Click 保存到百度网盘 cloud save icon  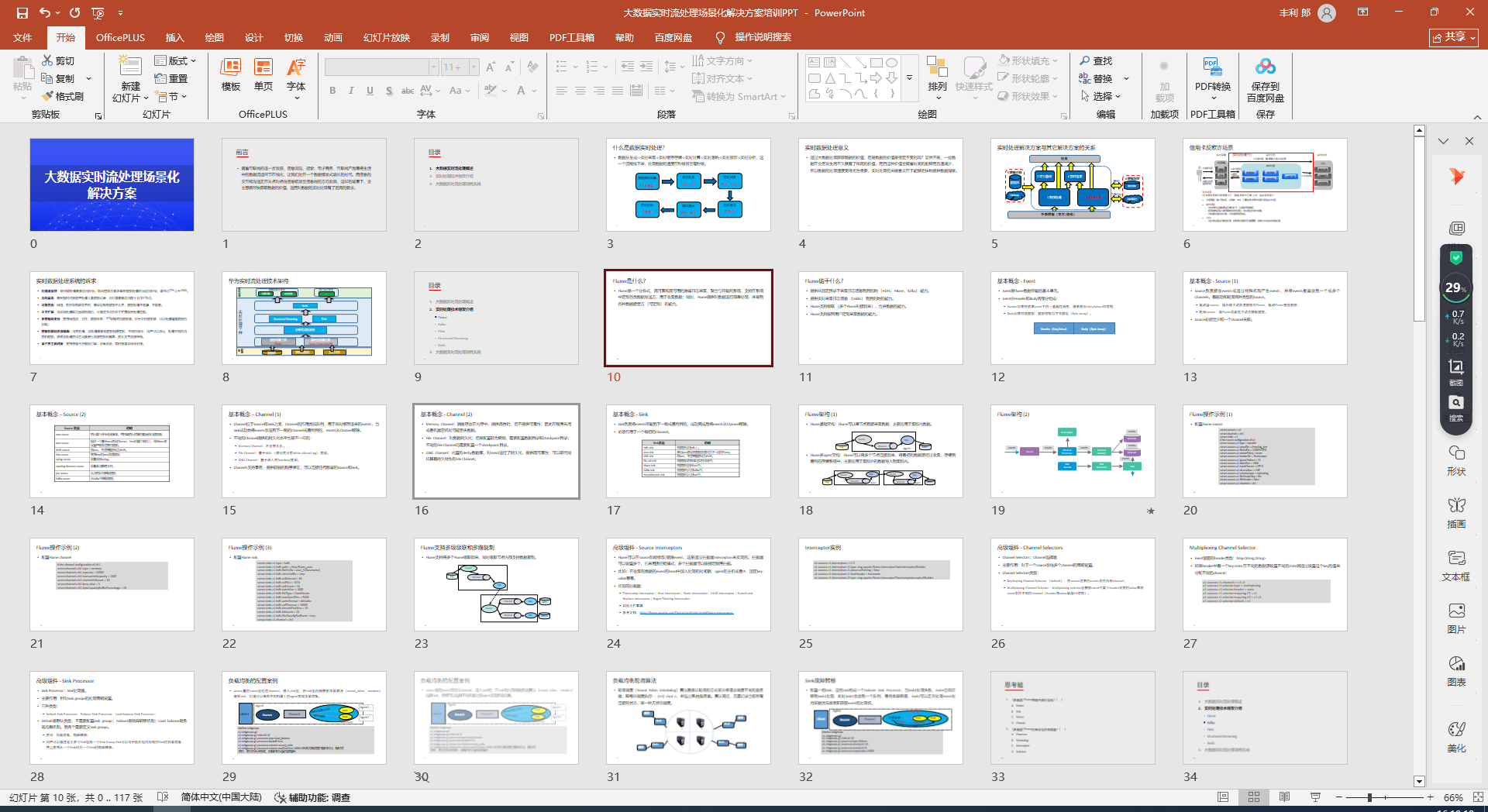pos(1265,78)
